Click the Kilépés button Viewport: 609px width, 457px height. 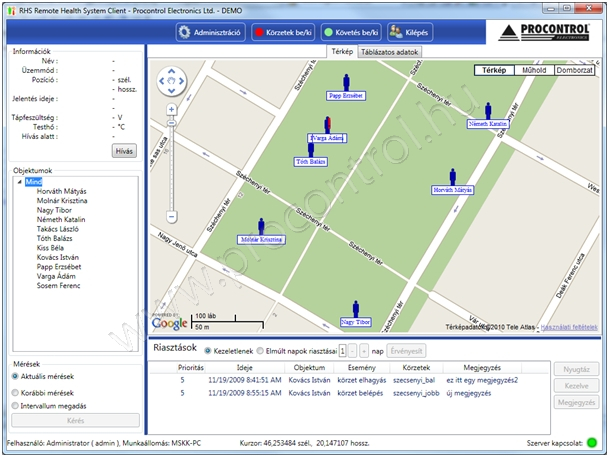pos(410,32)
